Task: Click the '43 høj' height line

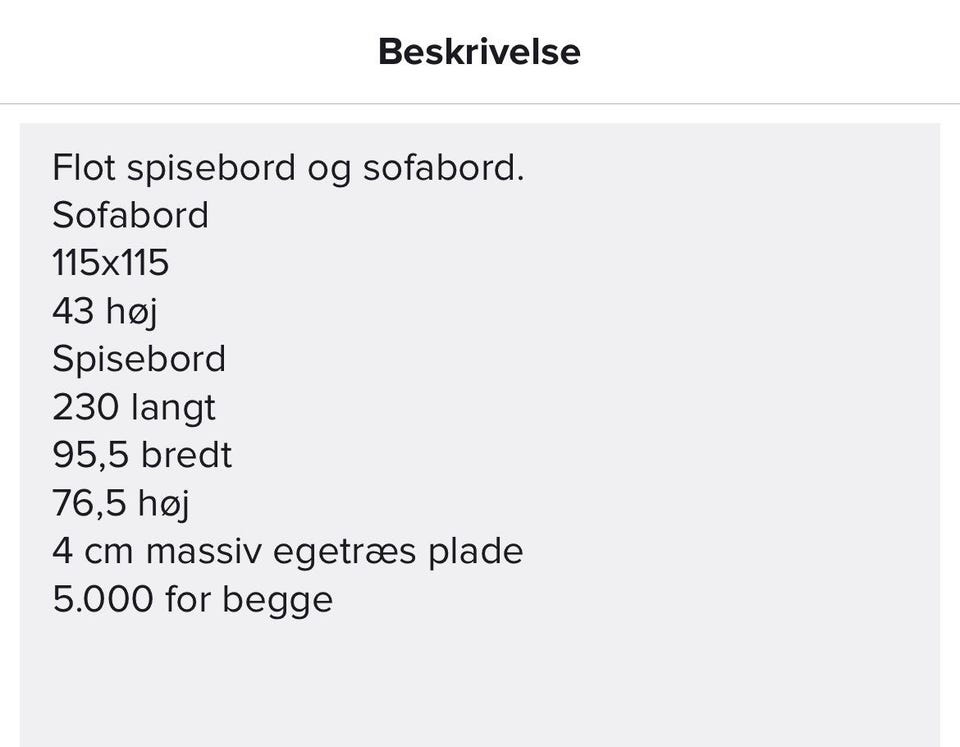Action: [105, 311]
